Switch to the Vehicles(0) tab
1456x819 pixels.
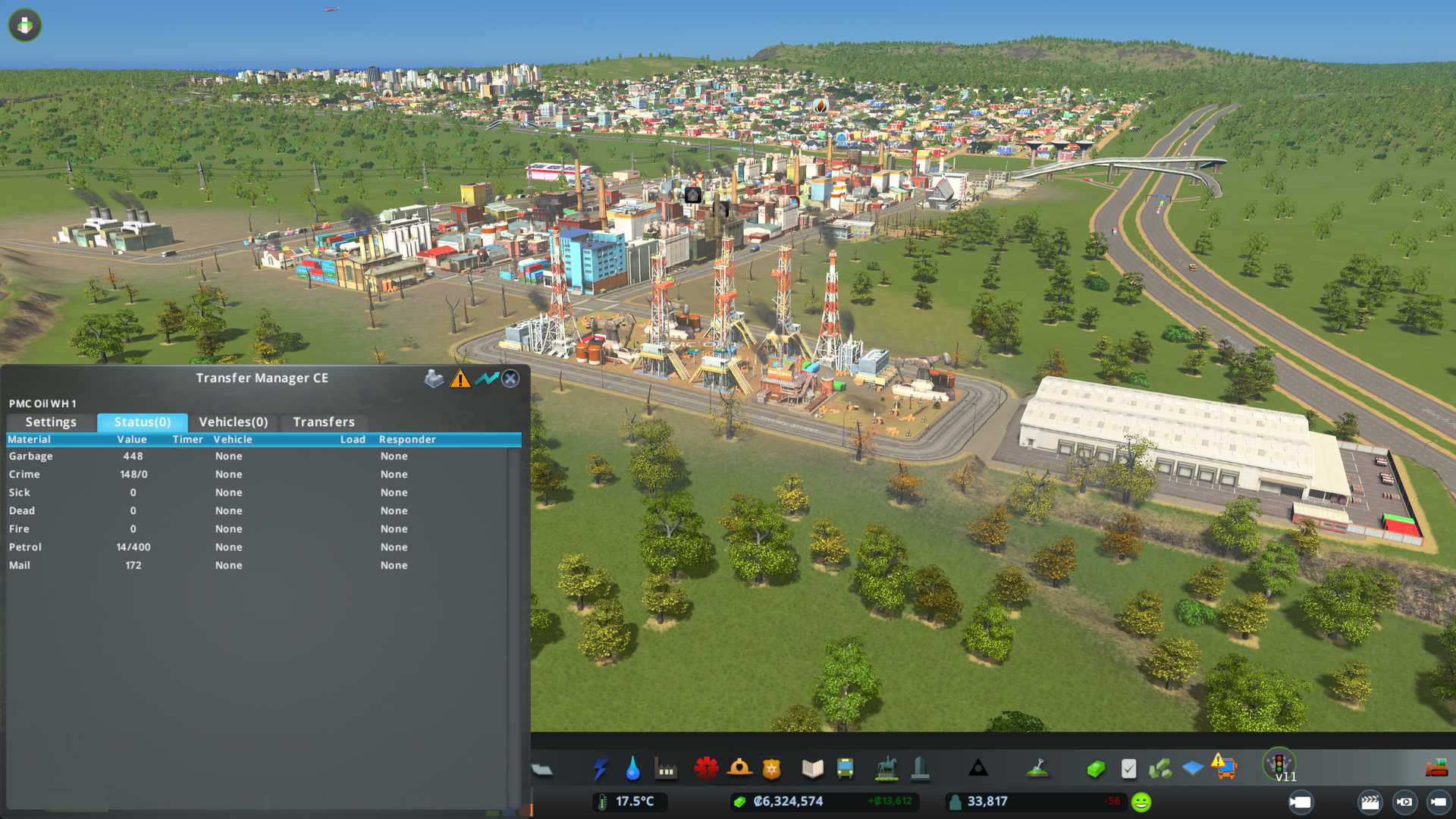233,422
